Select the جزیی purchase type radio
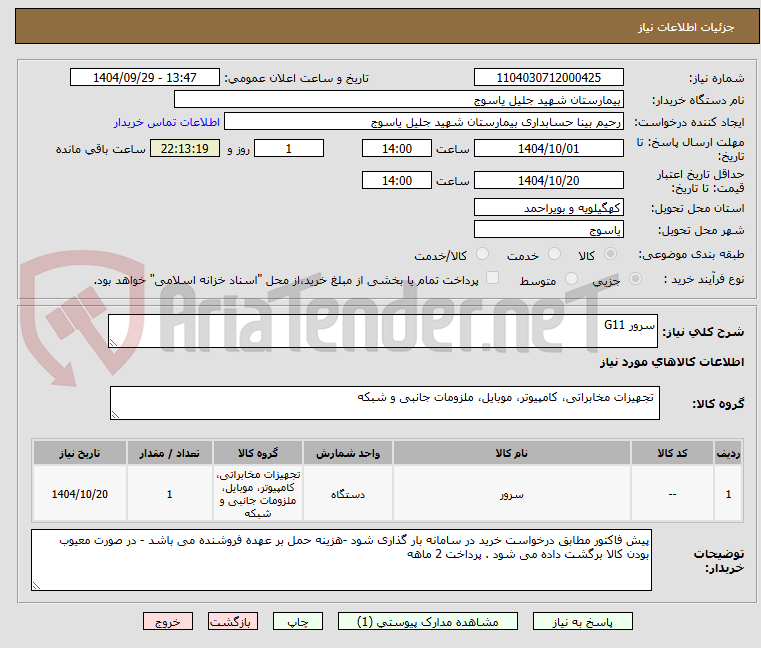This screenshot has height=648, width=761. (x=635, y=279)
